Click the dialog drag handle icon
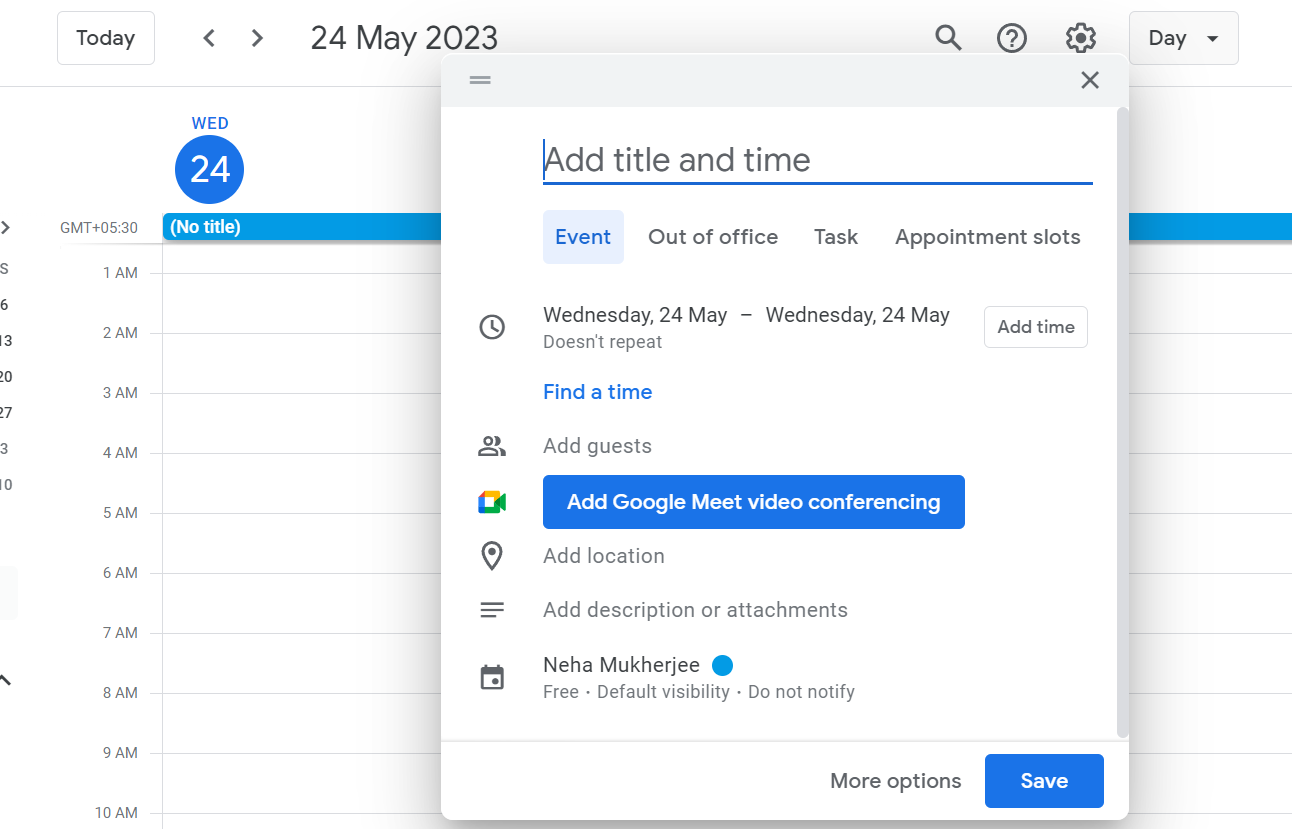 click(x=480, y=80)
